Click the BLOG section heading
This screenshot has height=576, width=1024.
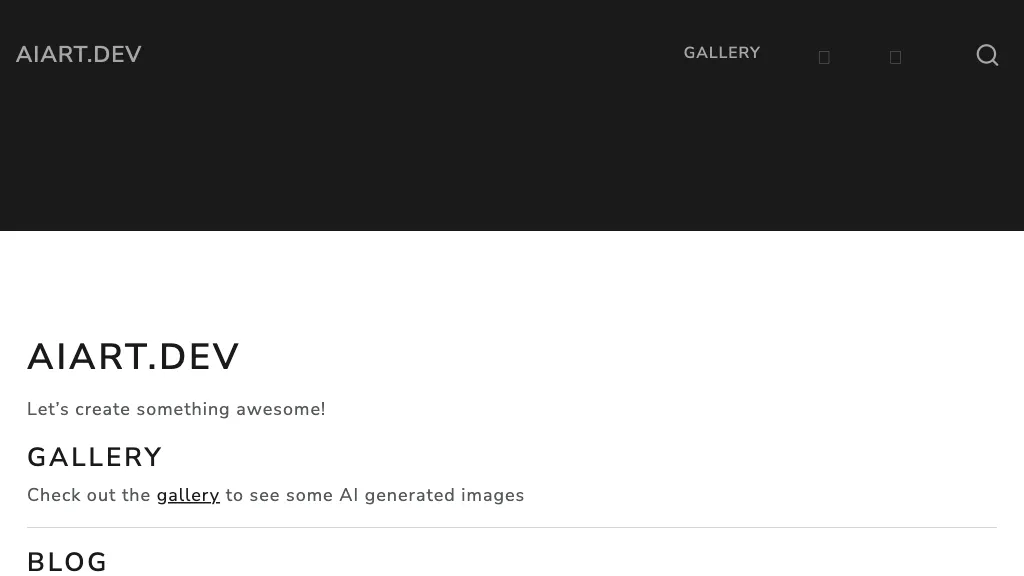click(67, 561)
